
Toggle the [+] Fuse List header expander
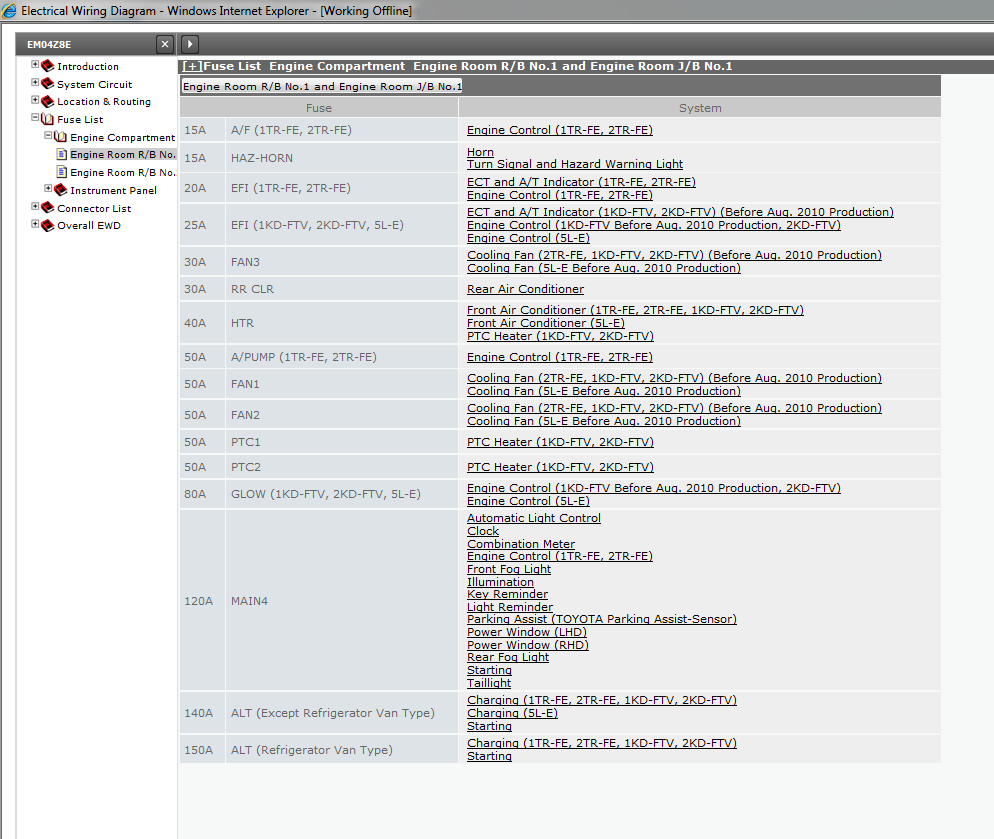pos(191,66)
